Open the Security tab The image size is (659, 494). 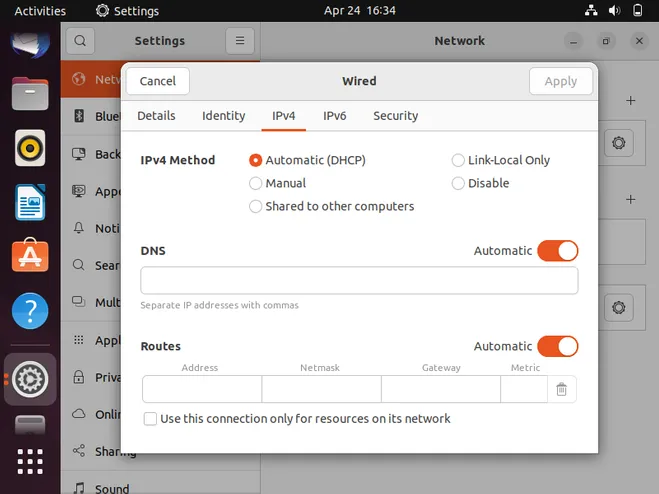tap(395, 116)
